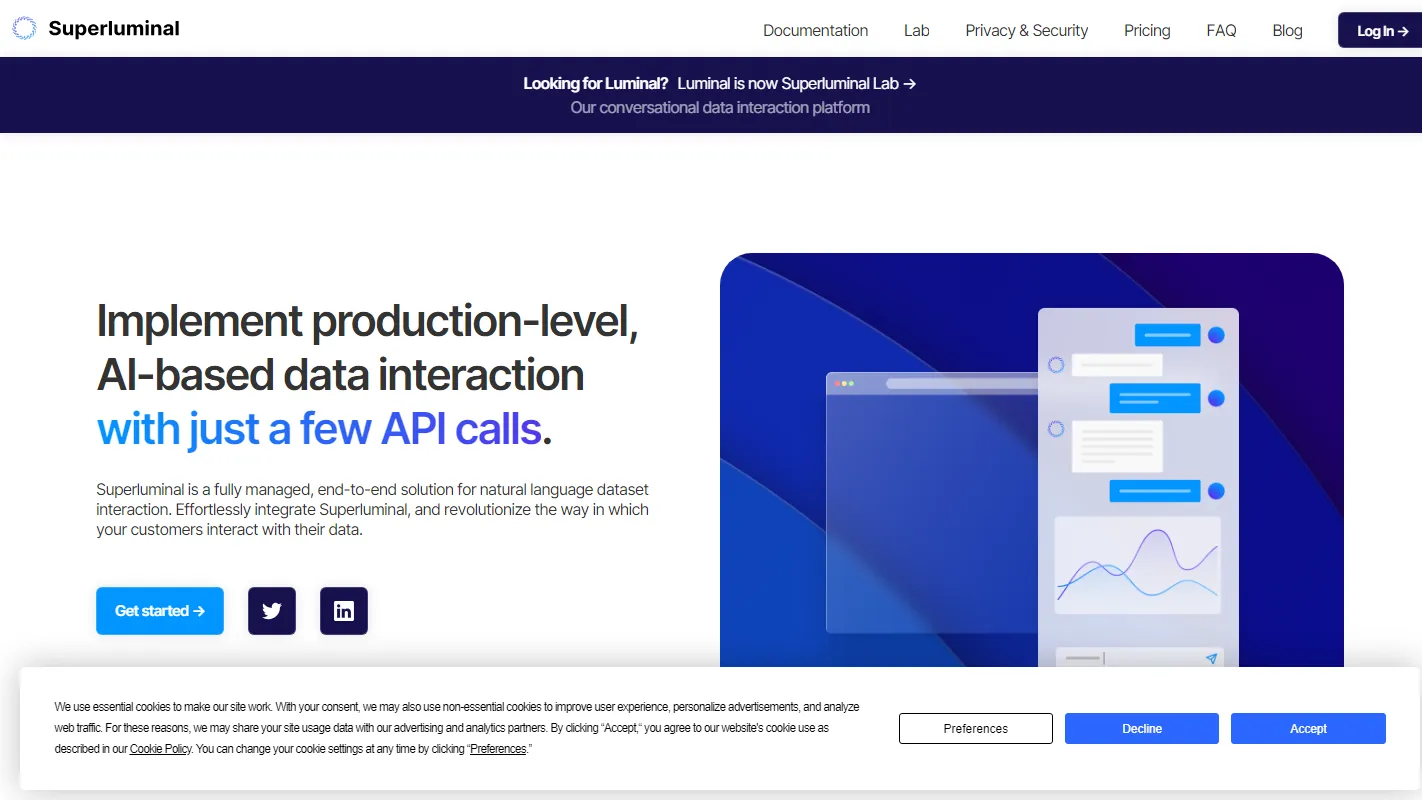Visit the Blog from navigation
The height and width of the screenshot is (800, 1422).
click(1287, 30)
